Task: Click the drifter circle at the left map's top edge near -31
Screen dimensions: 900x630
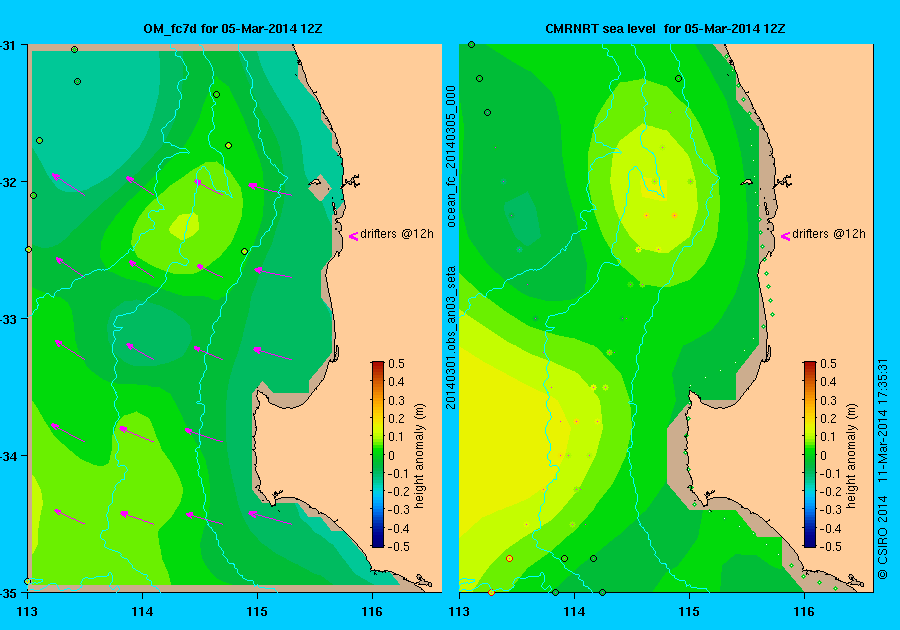Action: point(74,49)
